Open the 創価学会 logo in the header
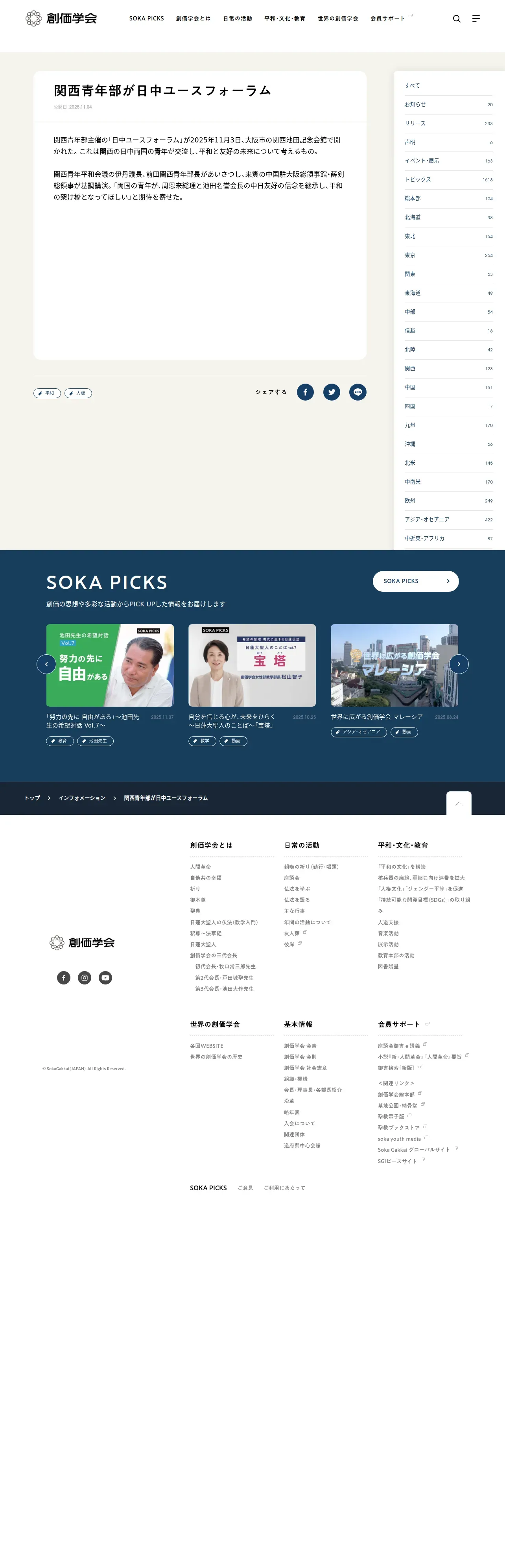The width and height of the screenshot is (505, 1568). 61,18
